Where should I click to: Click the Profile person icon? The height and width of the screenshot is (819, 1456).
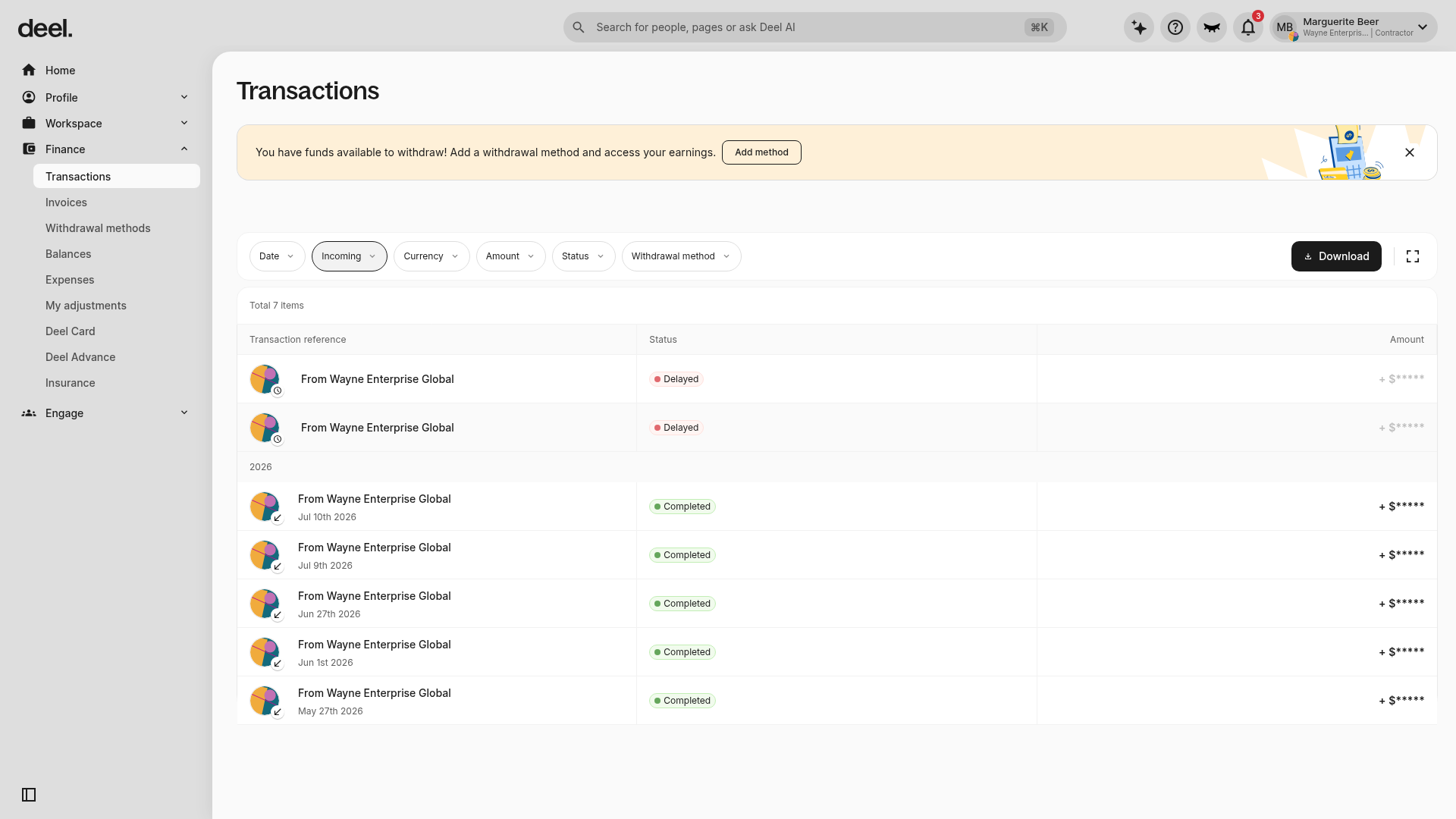pyautogui.click(x=29, y=97)
